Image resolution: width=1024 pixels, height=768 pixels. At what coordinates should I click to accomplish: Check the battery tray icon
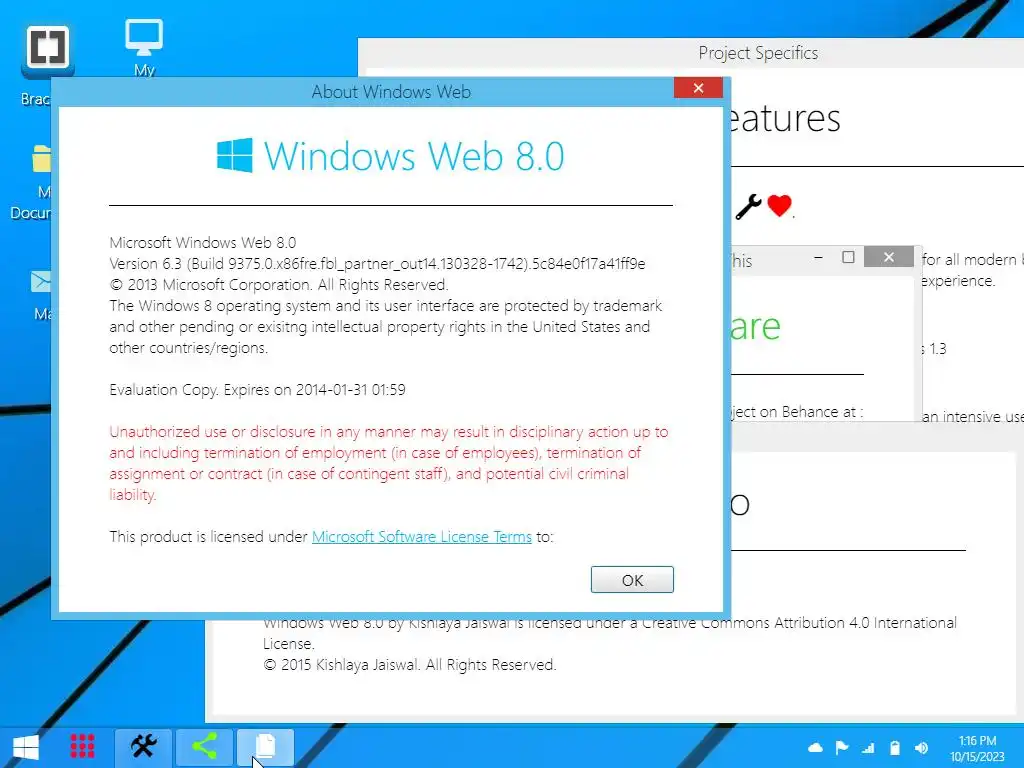(x=895, y=748)
